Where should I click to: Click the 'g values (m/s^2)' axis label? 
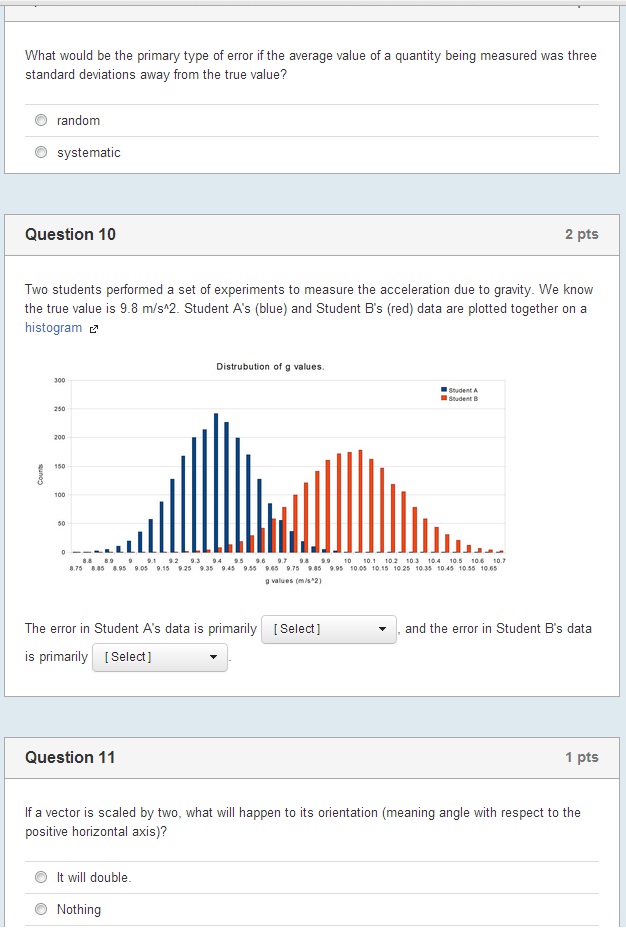293,581
